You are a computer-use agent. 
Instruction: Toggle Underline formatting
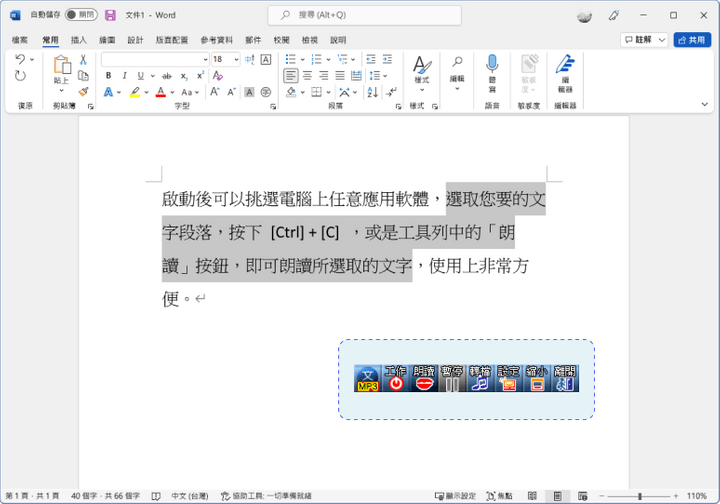click(x=141, y=76)
